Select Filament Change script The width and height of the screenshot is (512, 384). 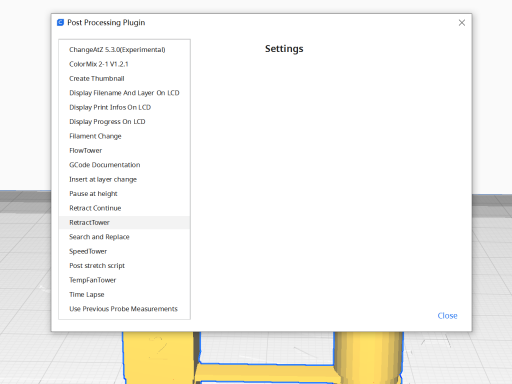[124, 136]
